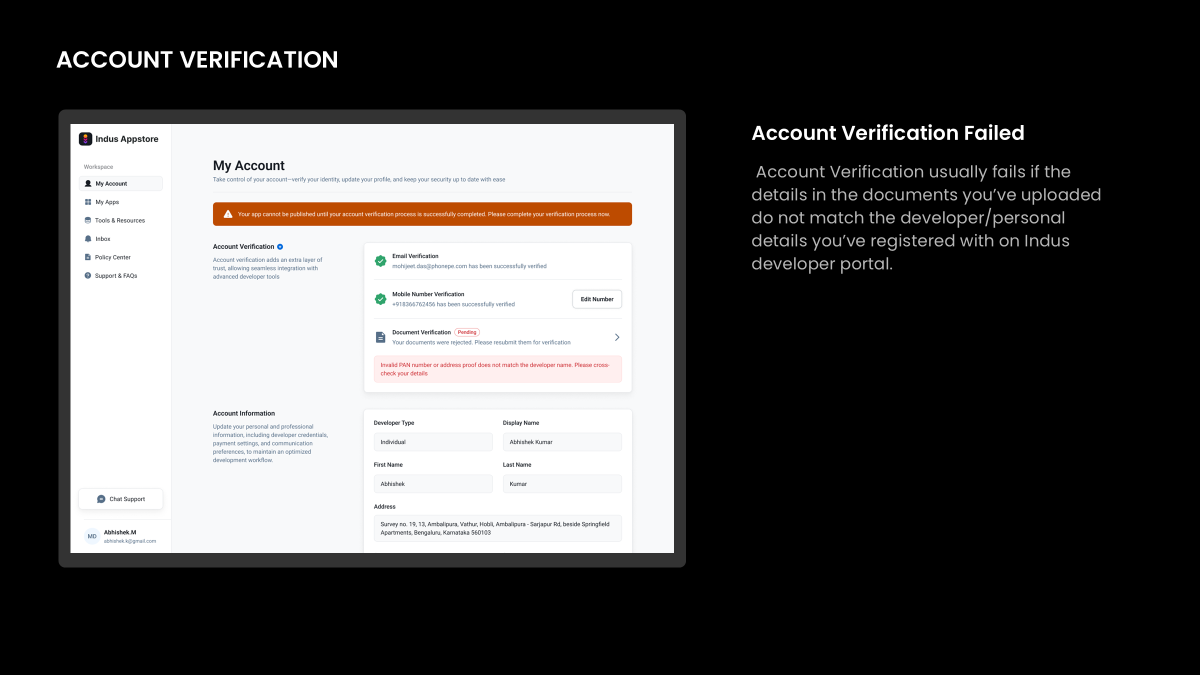Click the Tools & Resources stack icon
The width and height of the screenshot is (1200, 675).
pos(88,220)
